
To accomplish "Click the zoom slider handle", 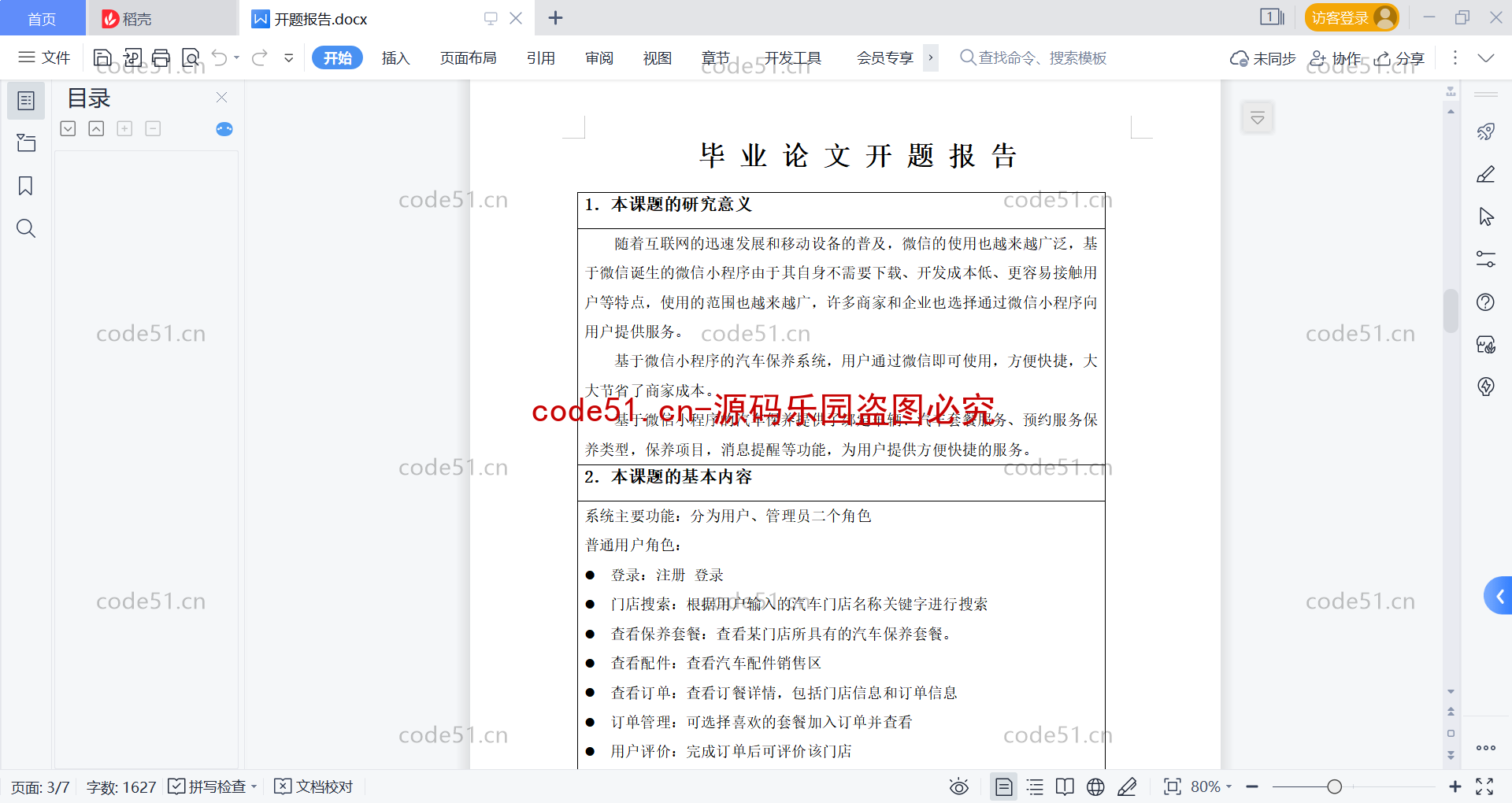I will 1334,786.
